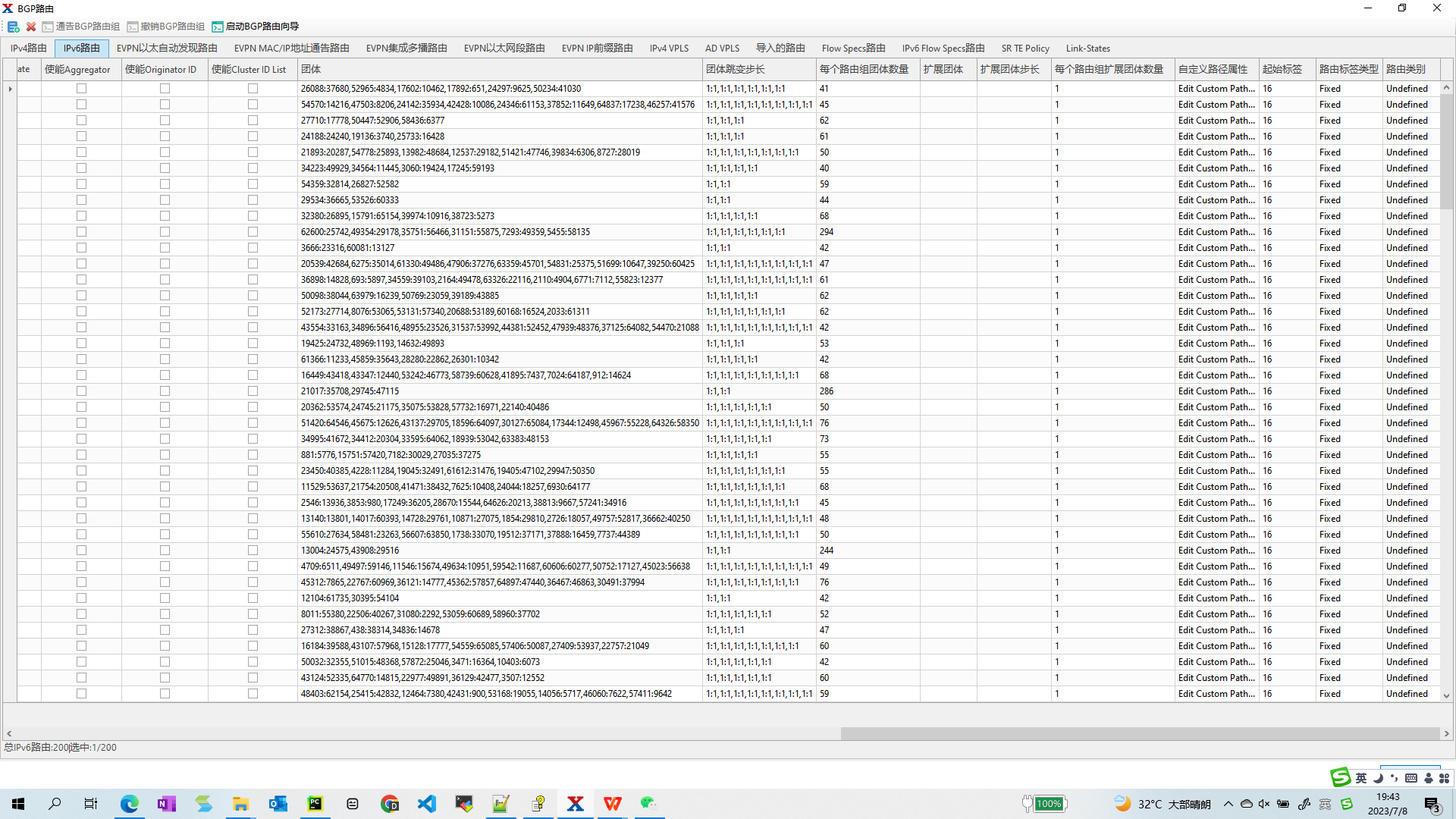Open Visual Studio Code from taskbar
This screenshot has width=1456, height=819.
427,804
